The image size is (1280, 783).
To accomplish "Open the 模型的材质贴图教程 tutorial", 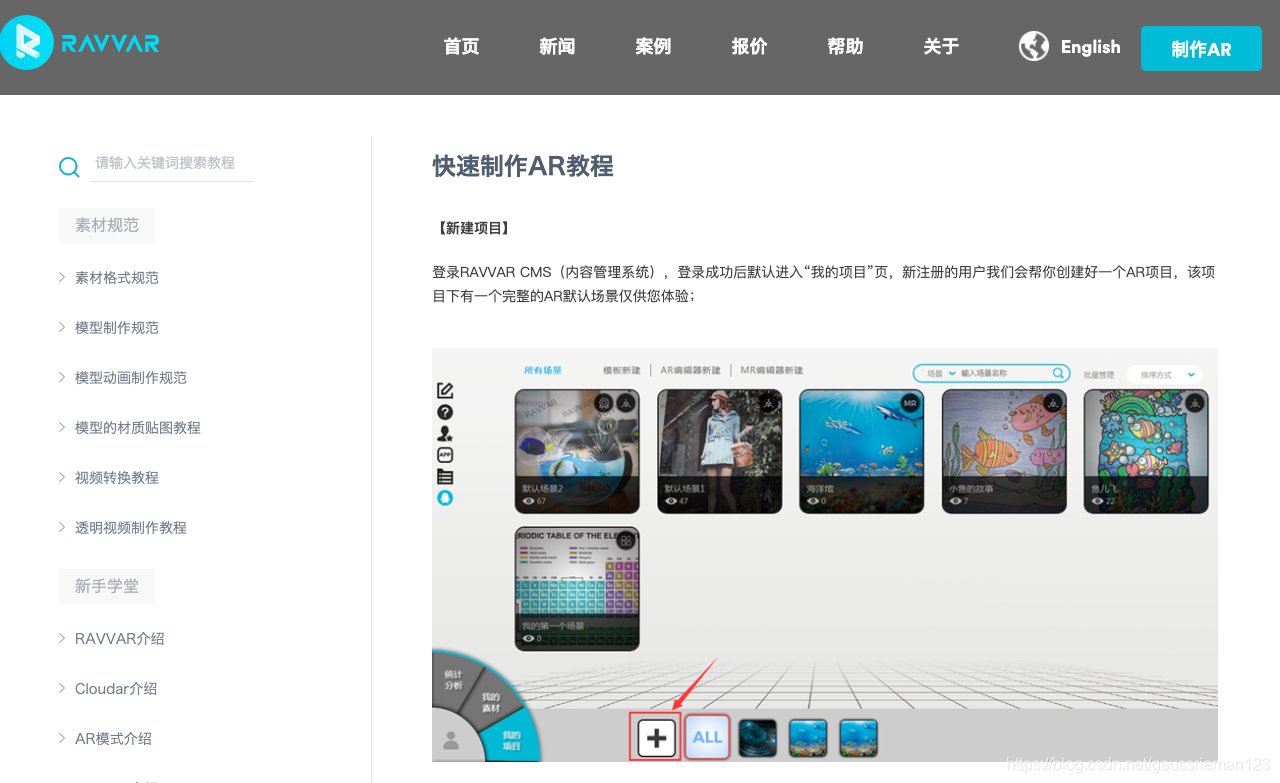I will pos(138,427).
